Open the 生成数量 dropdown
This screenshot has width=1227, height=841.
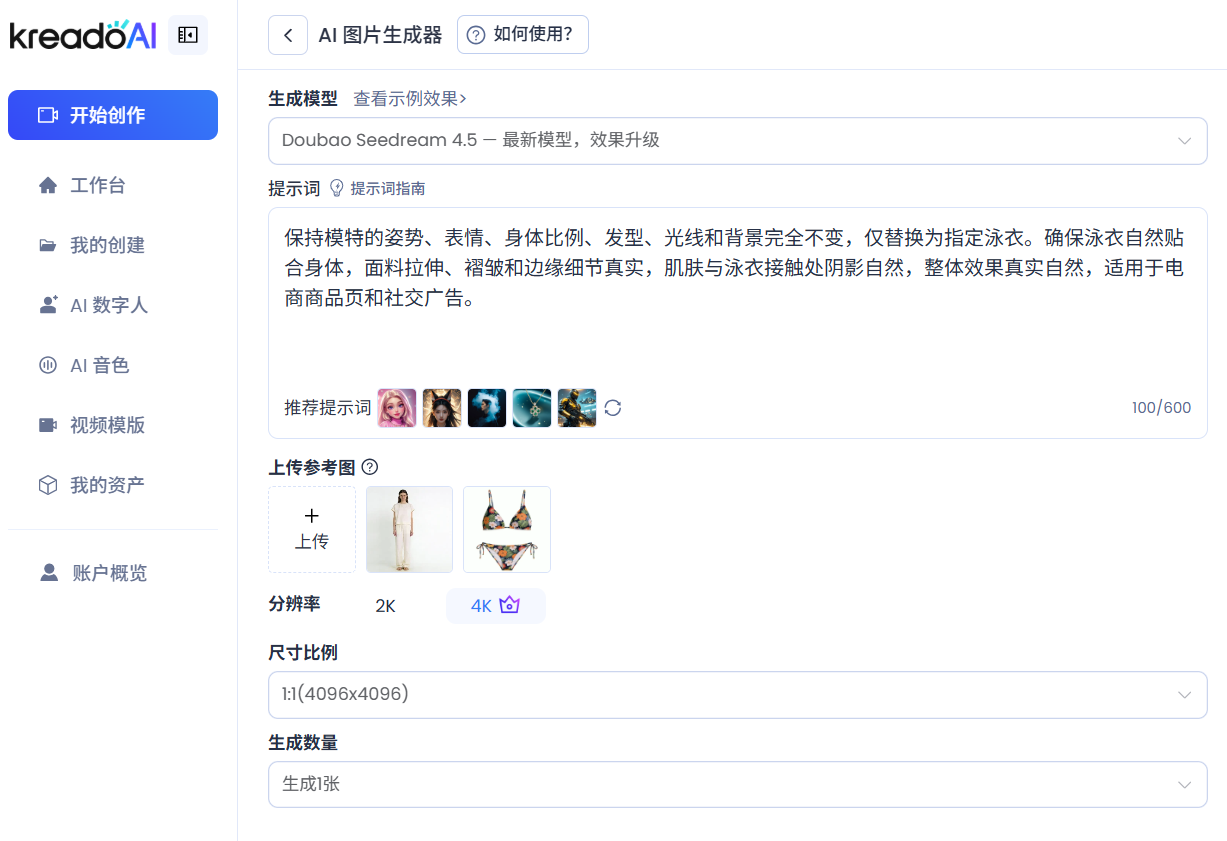pos(737,785)
